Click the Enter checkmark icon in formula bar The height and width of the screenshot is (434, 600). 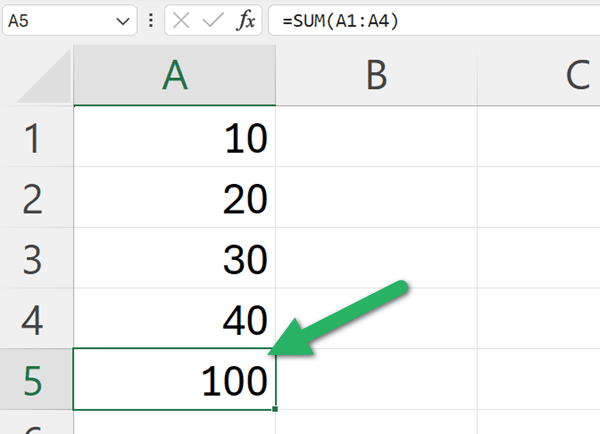212,20
